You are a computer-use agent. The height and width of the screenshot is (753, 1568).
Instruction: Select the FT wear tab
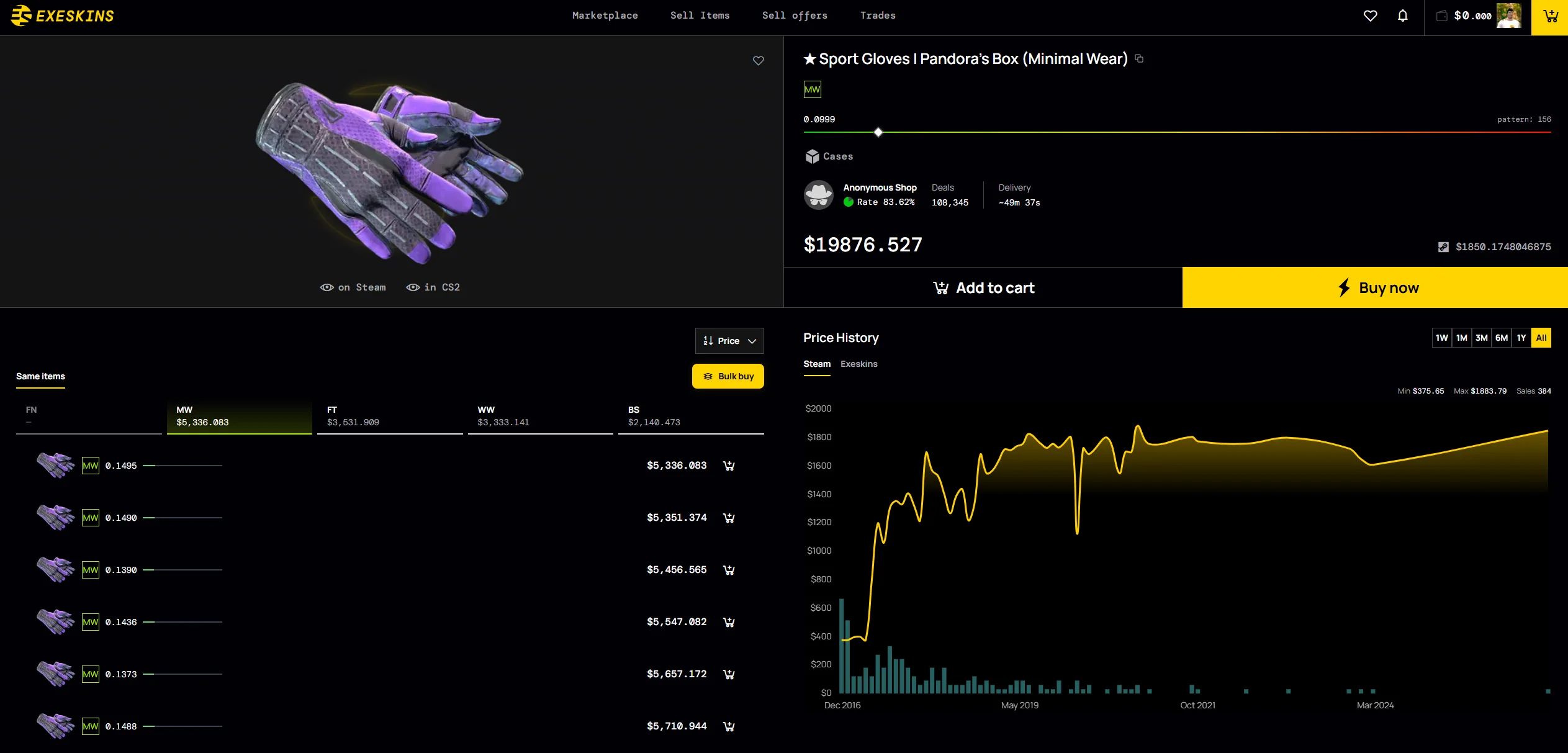pos(390,417)
